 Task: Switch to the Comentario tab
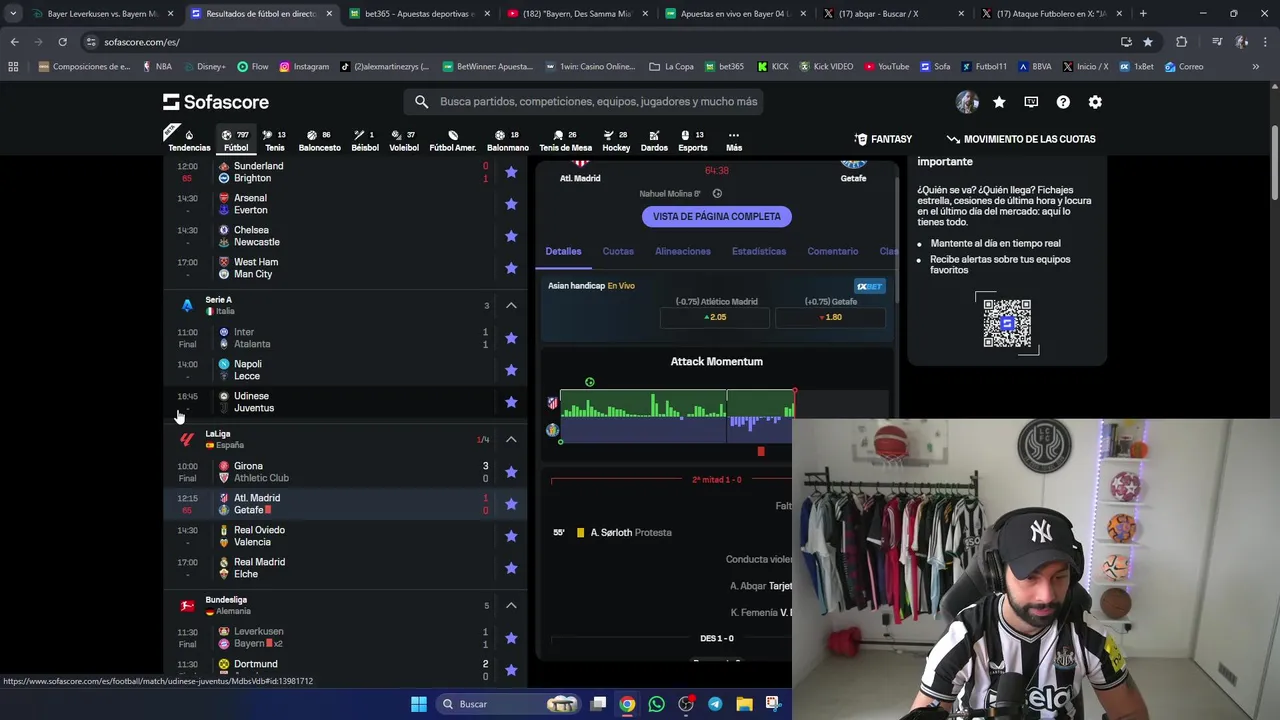click(832, 251)
